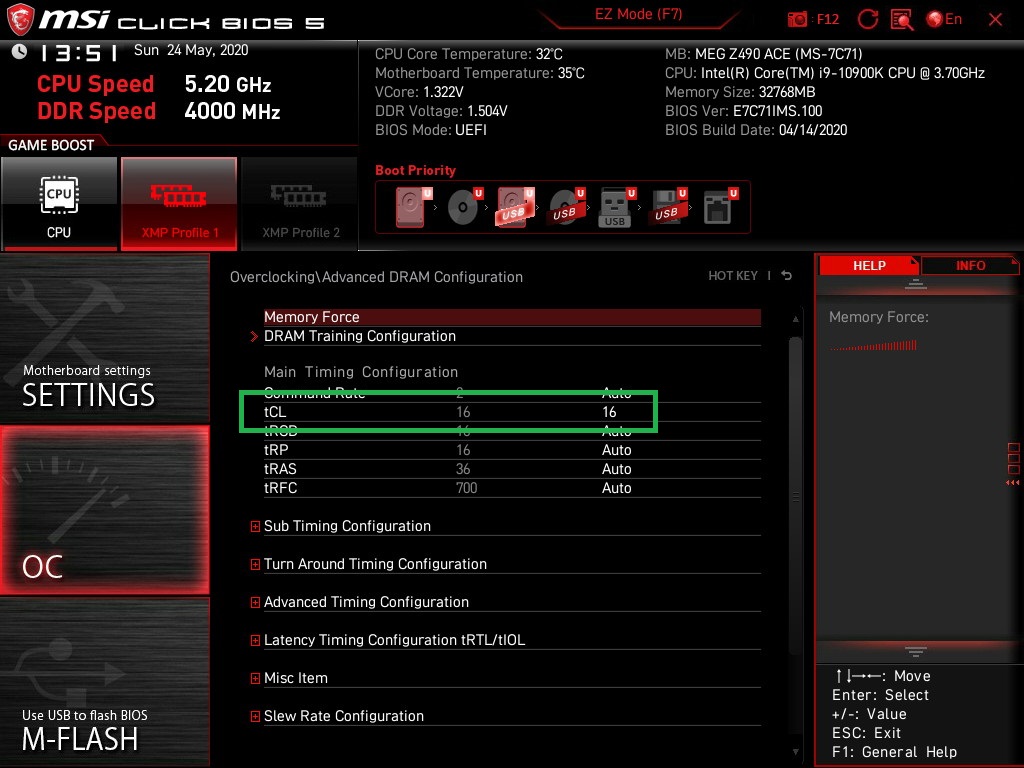The height and width of the screenshot is (768, 1024).
Task: Select the optical disc boot device icon without USB label
Action: [464, 207]
